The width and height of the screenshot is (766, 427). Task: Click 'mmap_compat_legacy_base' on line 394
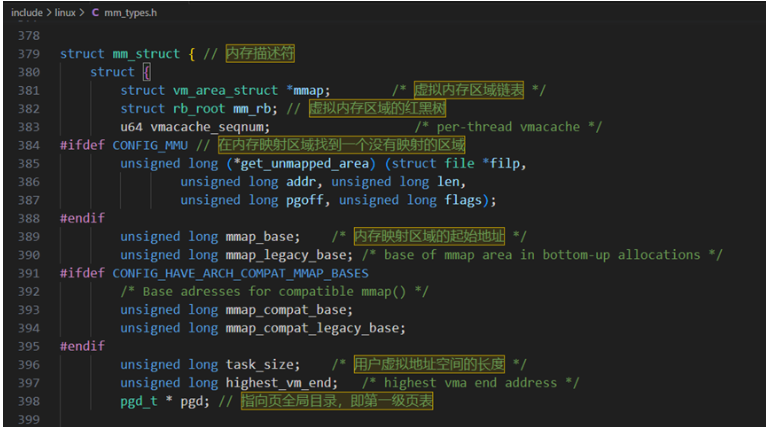click(x=312, y=328)
